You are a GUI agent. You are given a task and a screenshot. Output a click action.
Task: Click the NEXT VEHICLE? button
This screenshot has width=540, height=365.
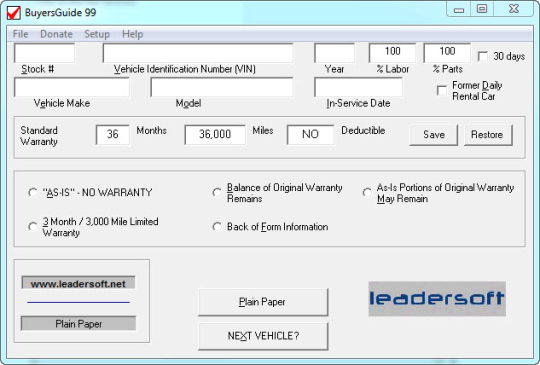263,336
